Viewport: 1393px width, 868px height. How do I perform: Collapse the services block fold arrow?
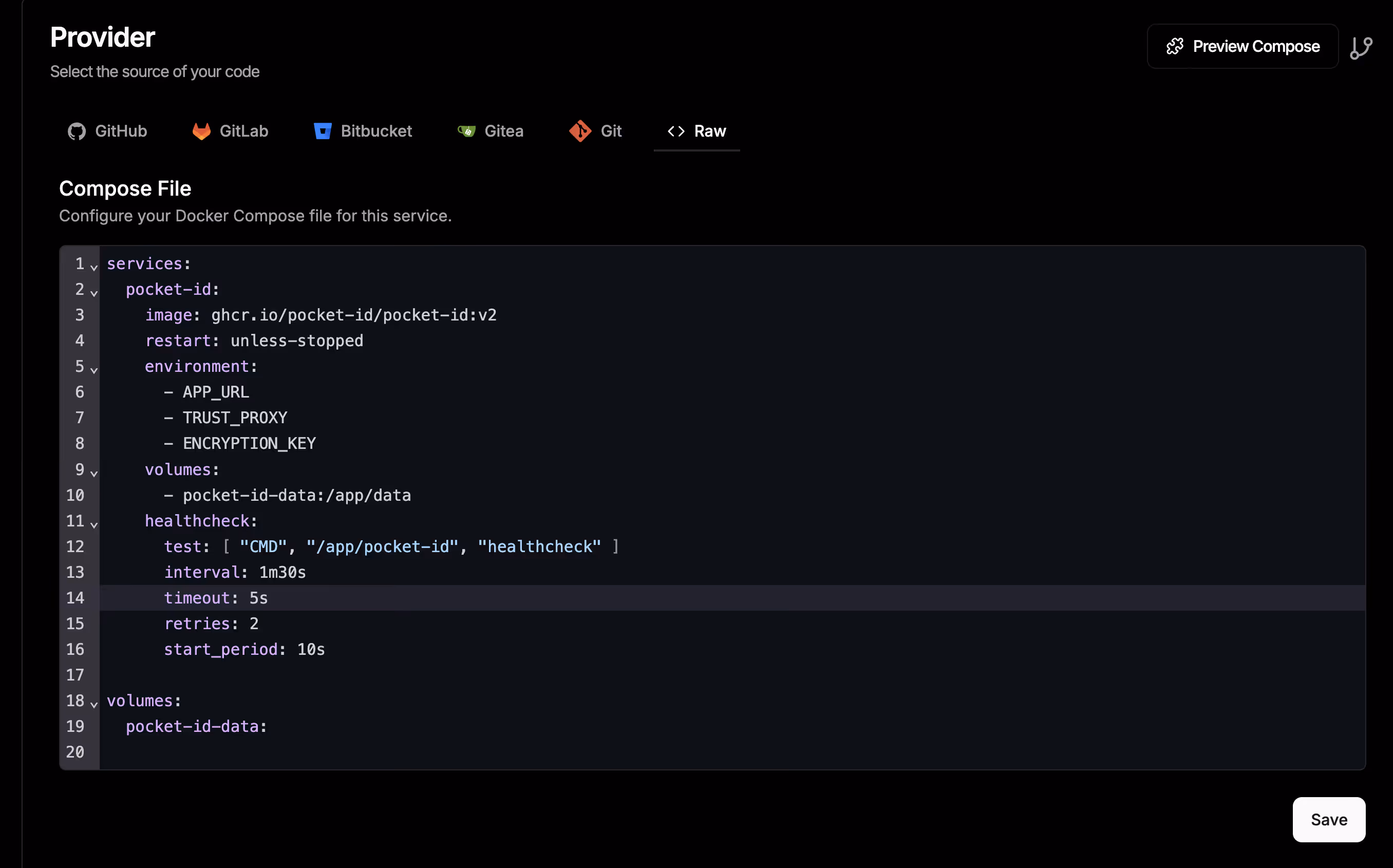[x=94, y=267]
